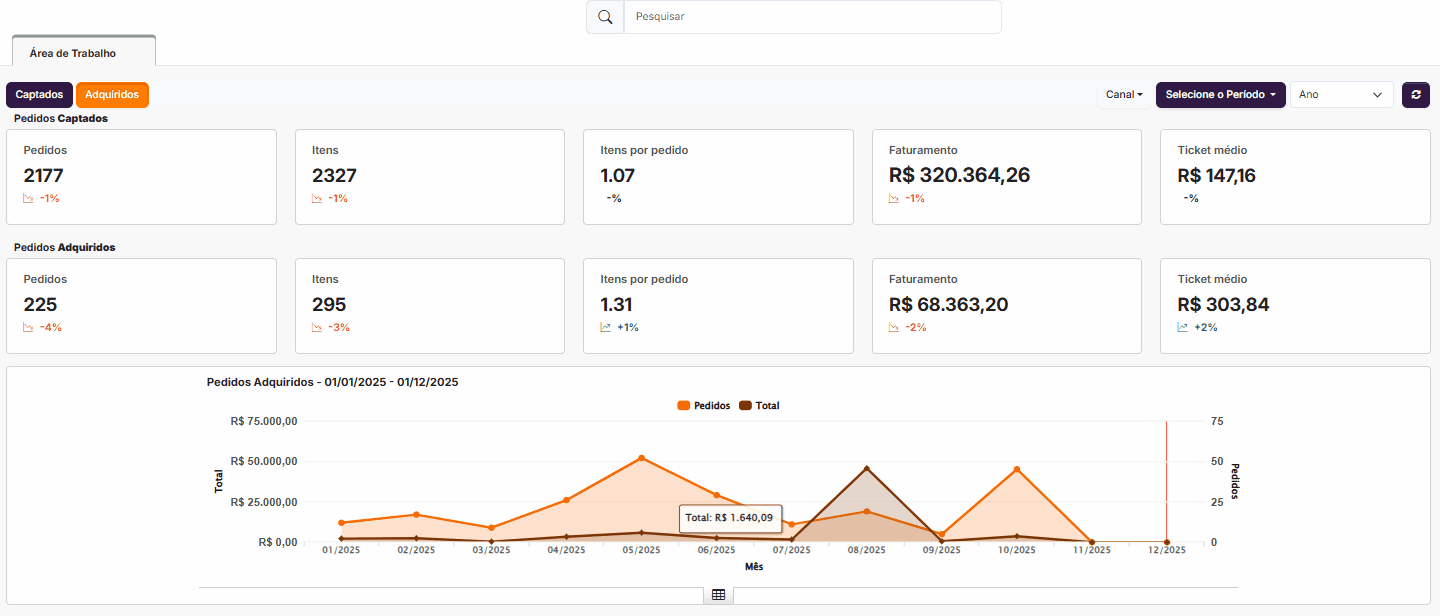Click the Pedidos Adquiridos section heading

point(64,247)
